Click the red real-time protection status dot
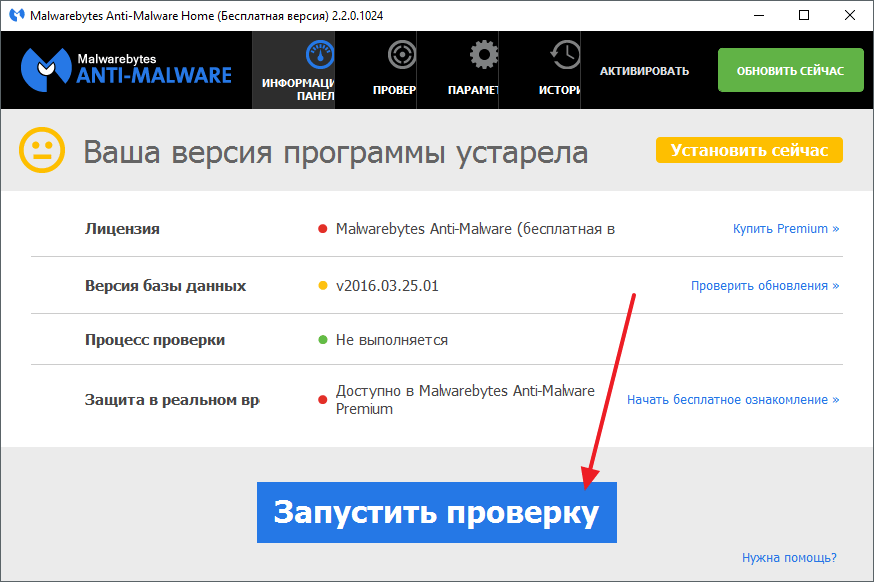Screen dimensions: 874x582 (x=323, y=400)
